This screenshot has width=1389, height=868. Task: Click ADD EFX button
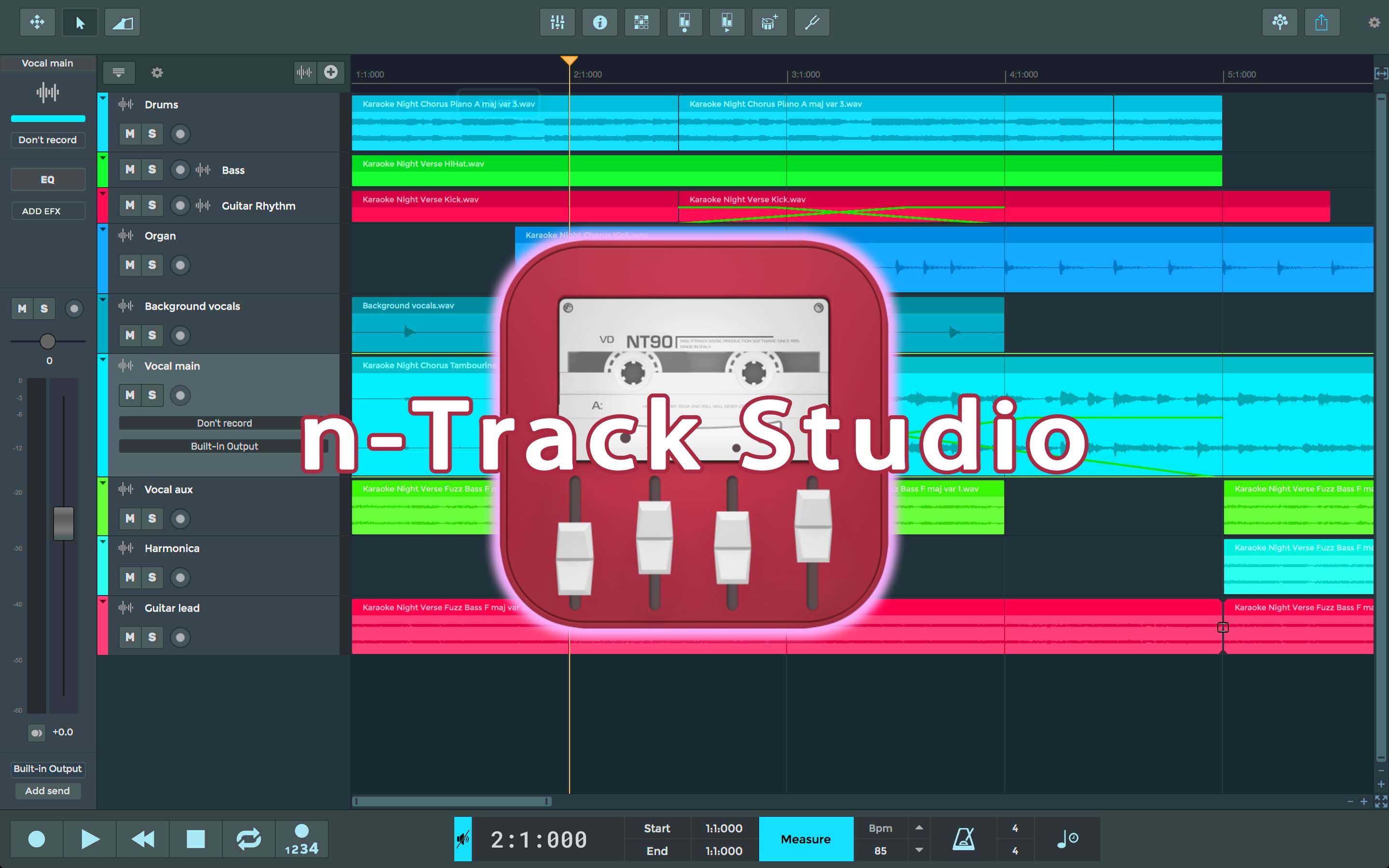click(48, 211)
